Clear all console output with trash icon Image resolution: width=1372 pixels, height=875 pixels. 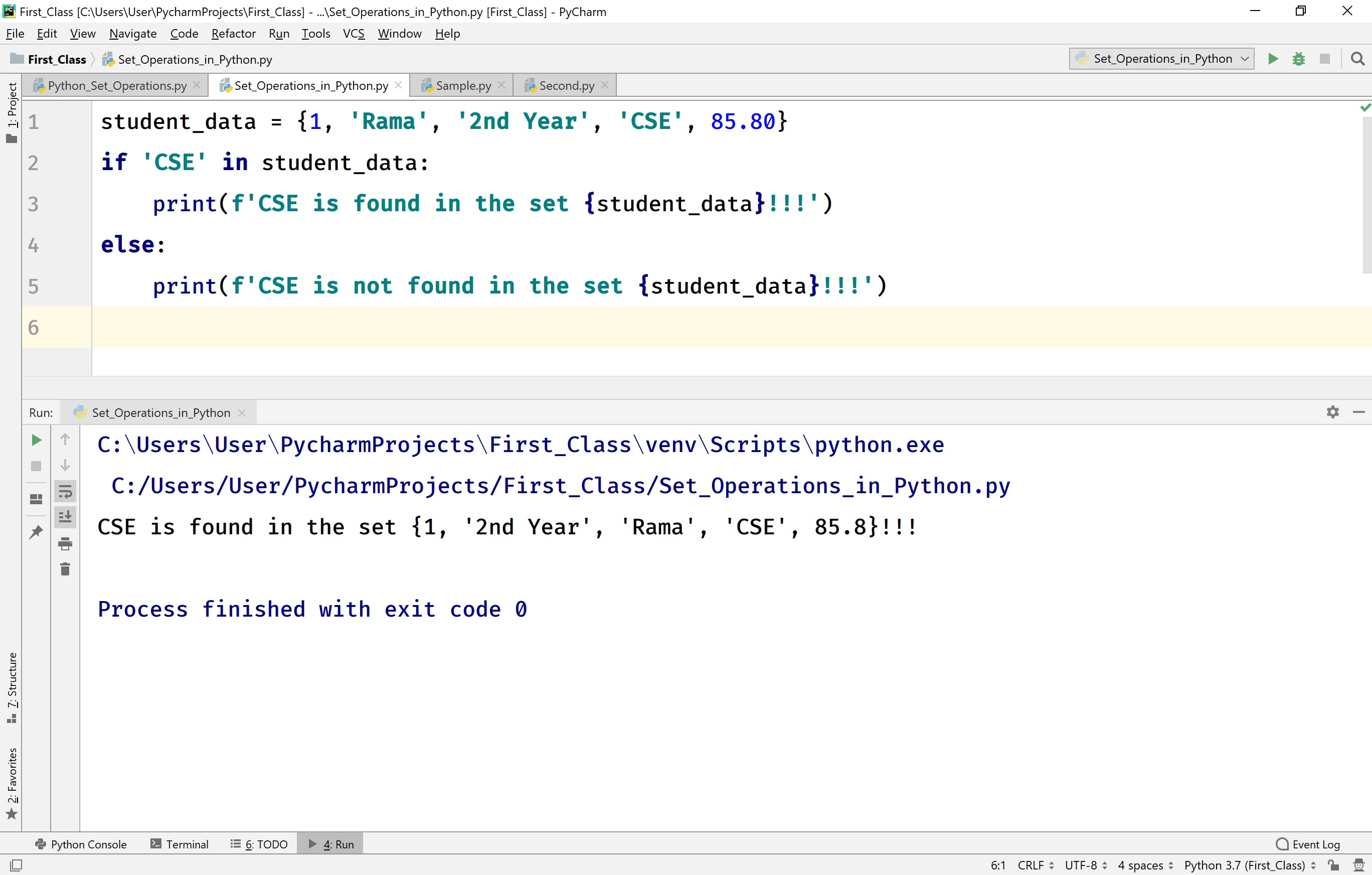tap(65, 568)
